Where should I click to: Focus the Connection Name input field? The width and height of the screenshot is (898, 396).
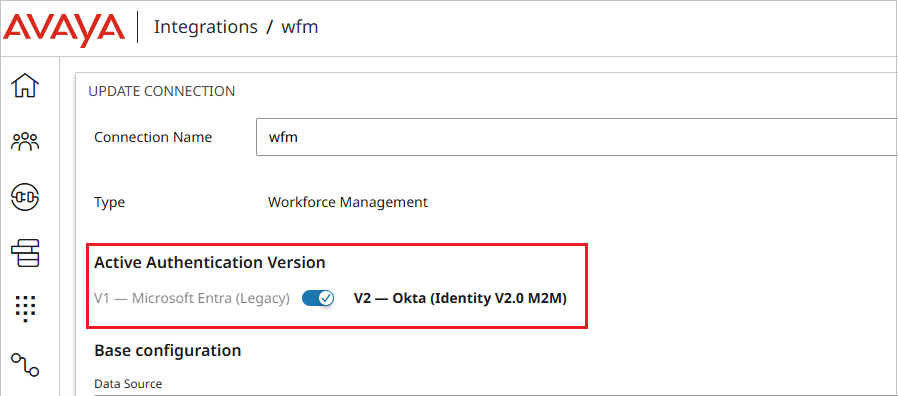[x=576, y=137]
